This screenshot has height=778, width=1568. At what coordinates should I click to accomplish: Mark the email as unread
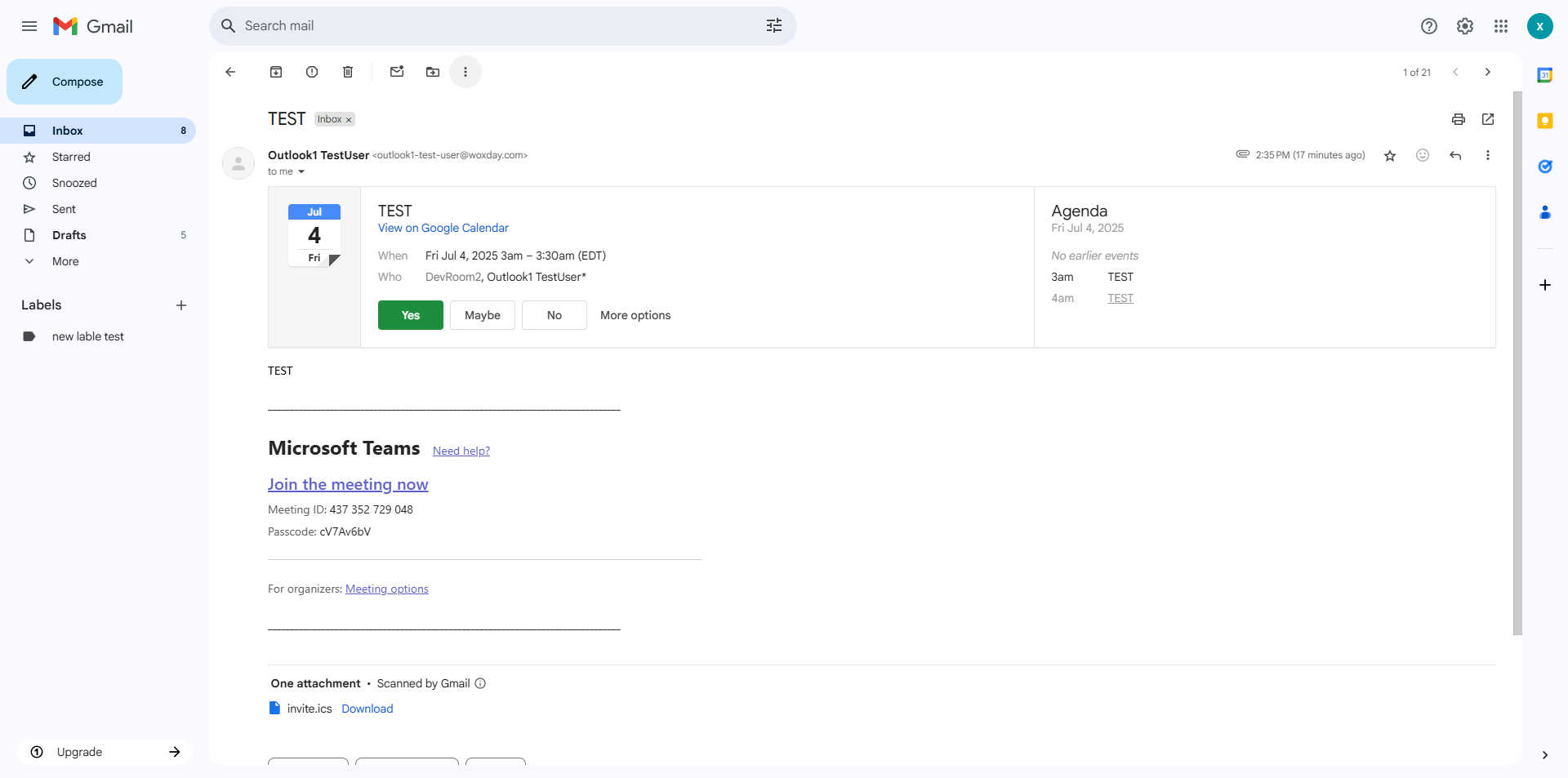pyautogui.click(x=397, y=72)
